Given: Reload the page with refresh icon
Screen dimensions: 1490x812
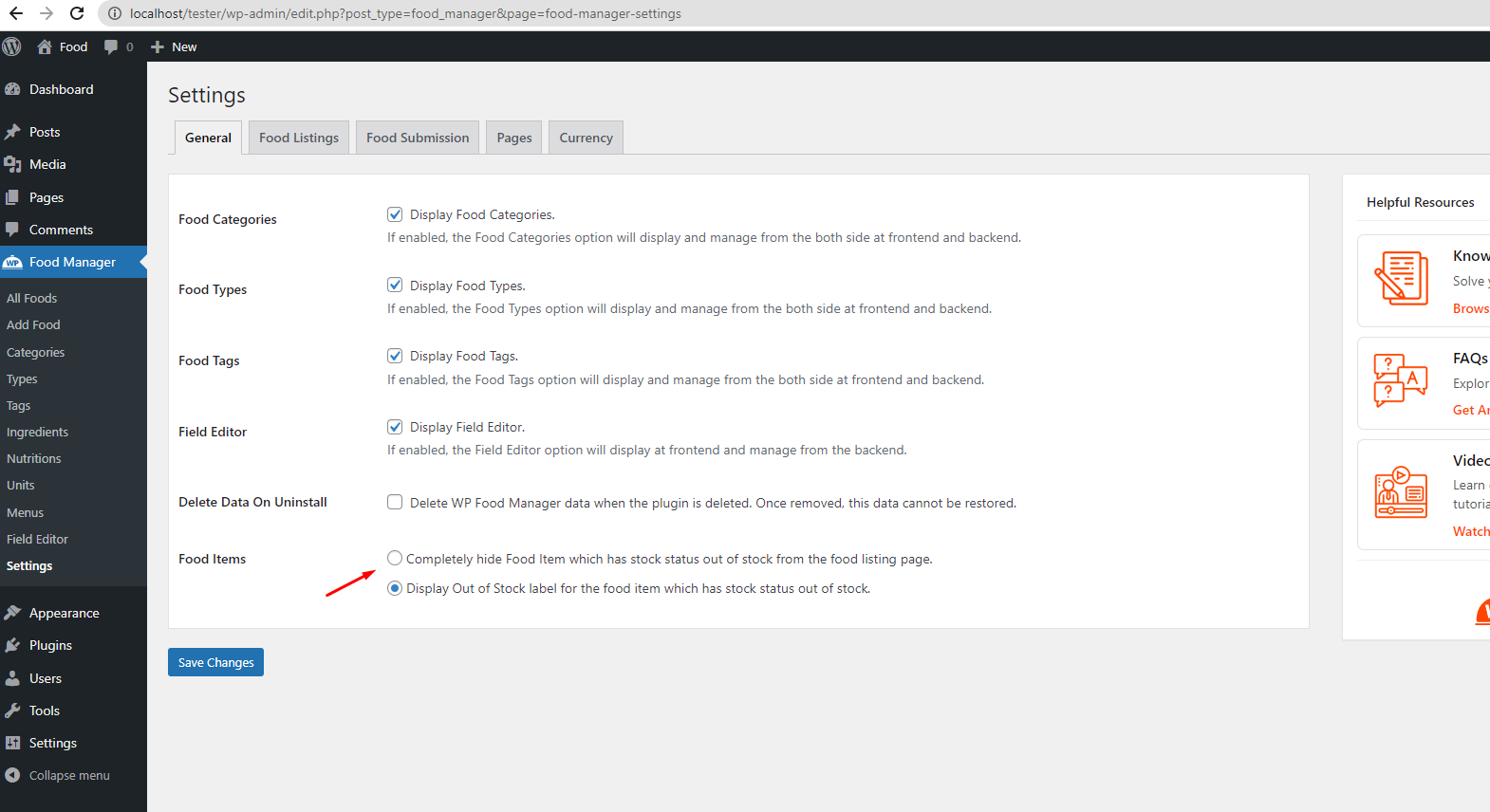Looking at the screenshot, I should point(77,13).
